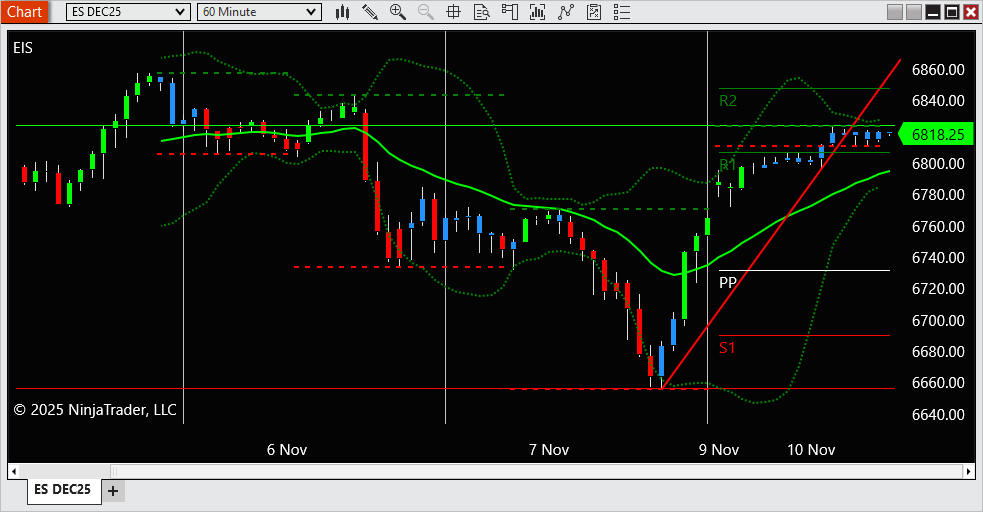
Task: Click the 6800.00 price axis label
Action: 938,164
